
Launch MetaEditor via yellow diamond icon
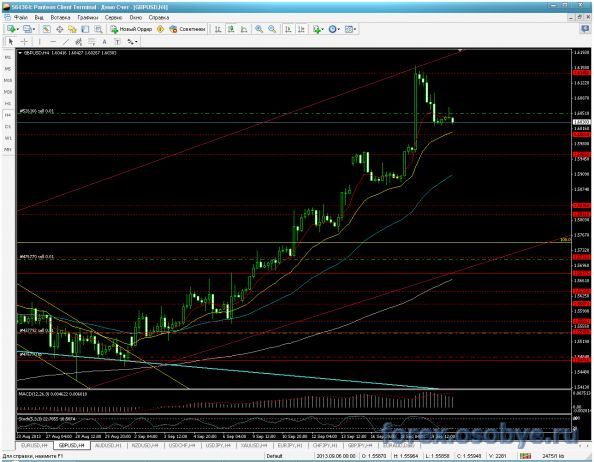161,29
